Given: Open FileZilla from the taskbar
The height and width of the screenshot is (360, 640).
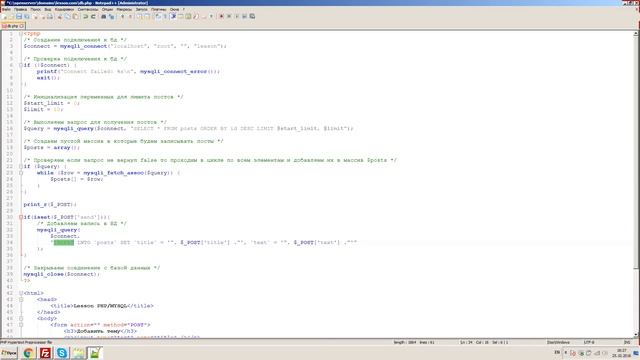Looking at the screenshot, I should (45, 353).
